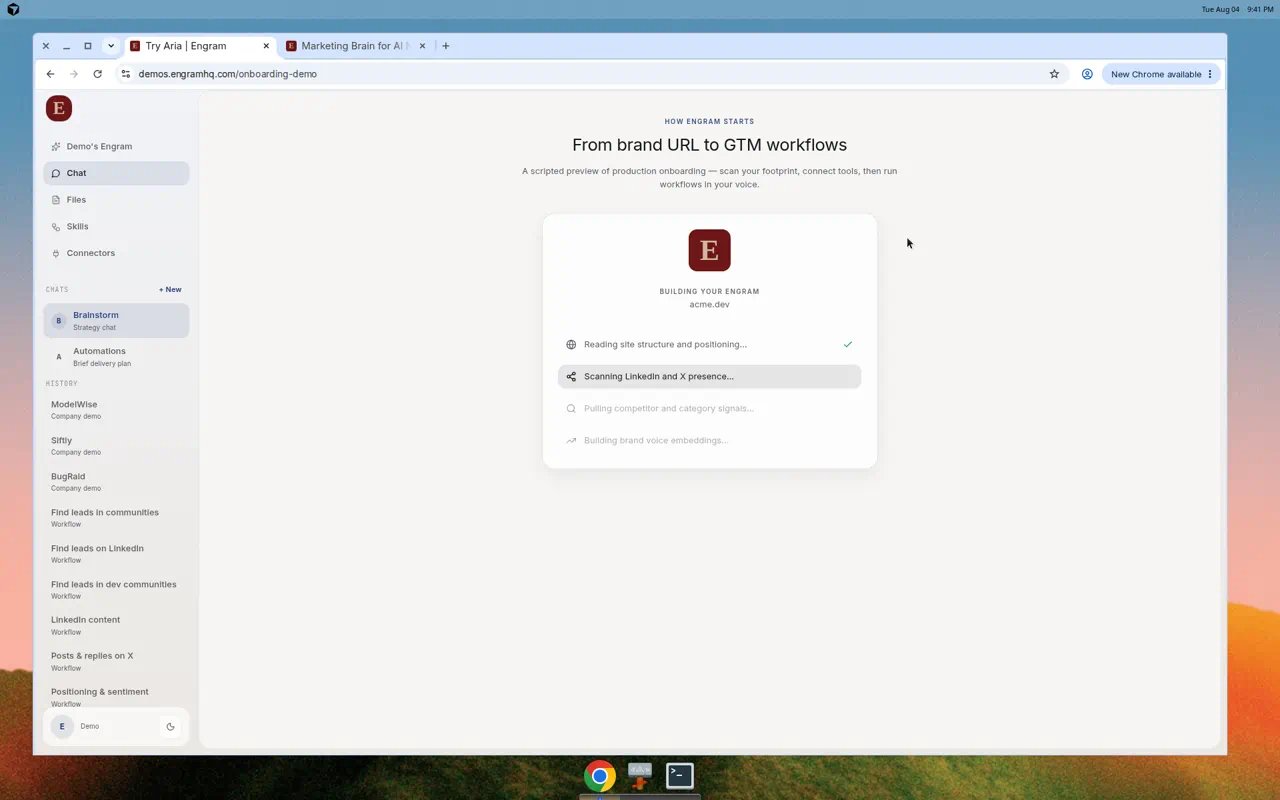
Task: Select the Automations brief delivery plan chat
Action: 116,357
